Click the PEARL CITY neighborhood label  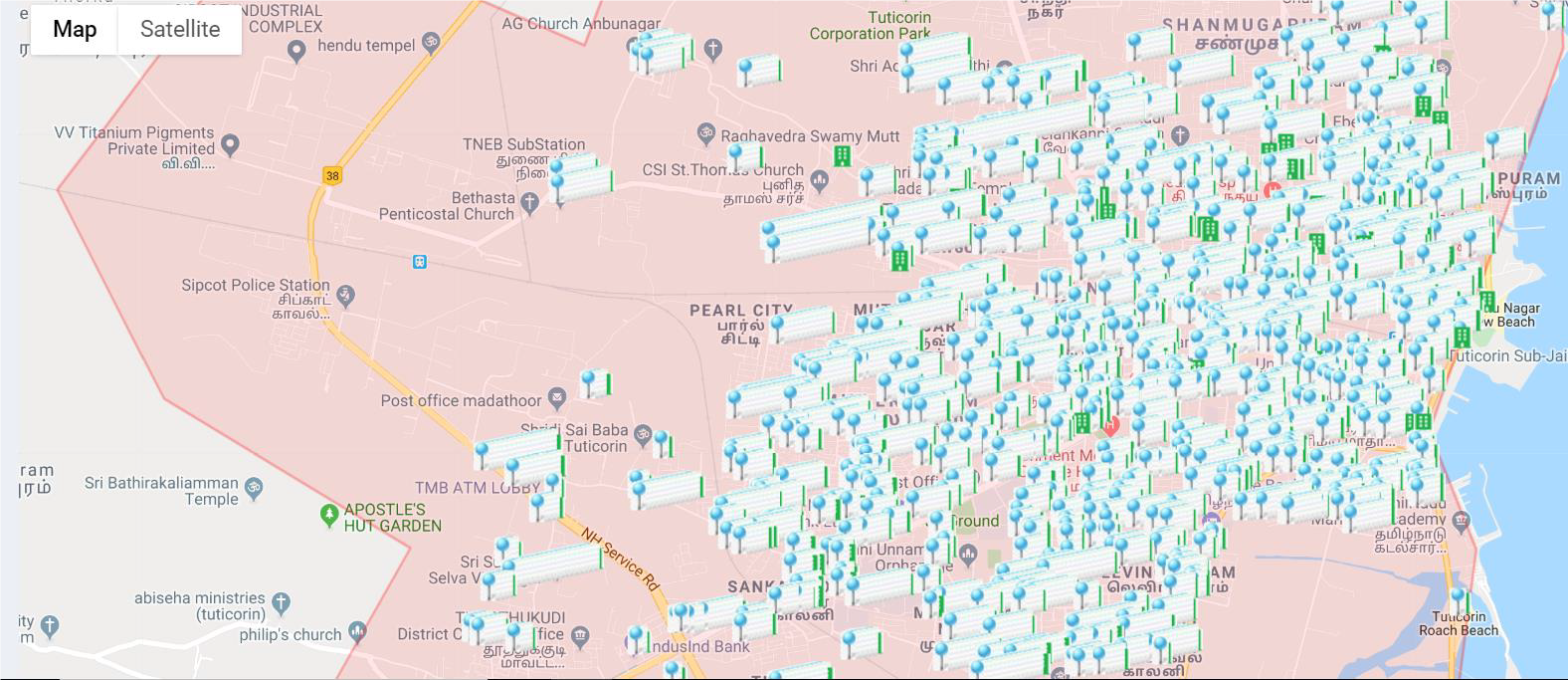click(741, 311)
